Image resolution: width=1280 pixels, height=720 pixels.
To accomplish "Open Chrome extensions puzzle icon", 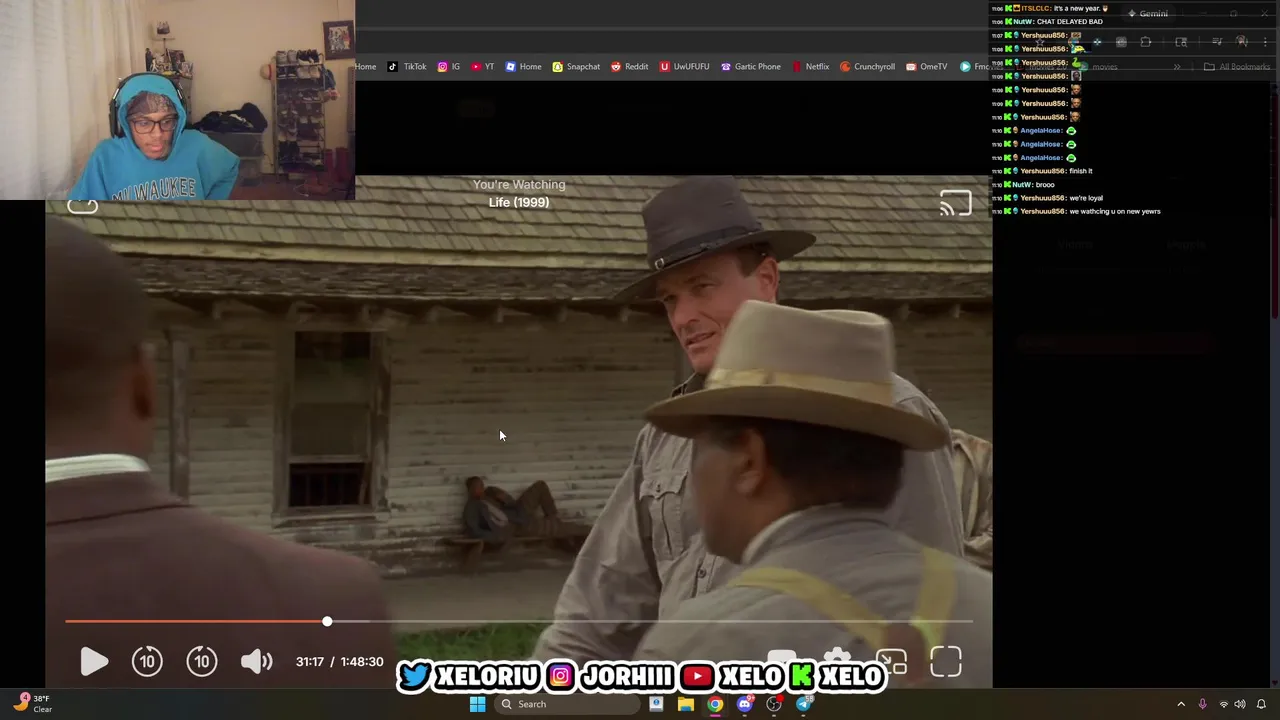I will pyautogui.click(x=1146, y=42).
